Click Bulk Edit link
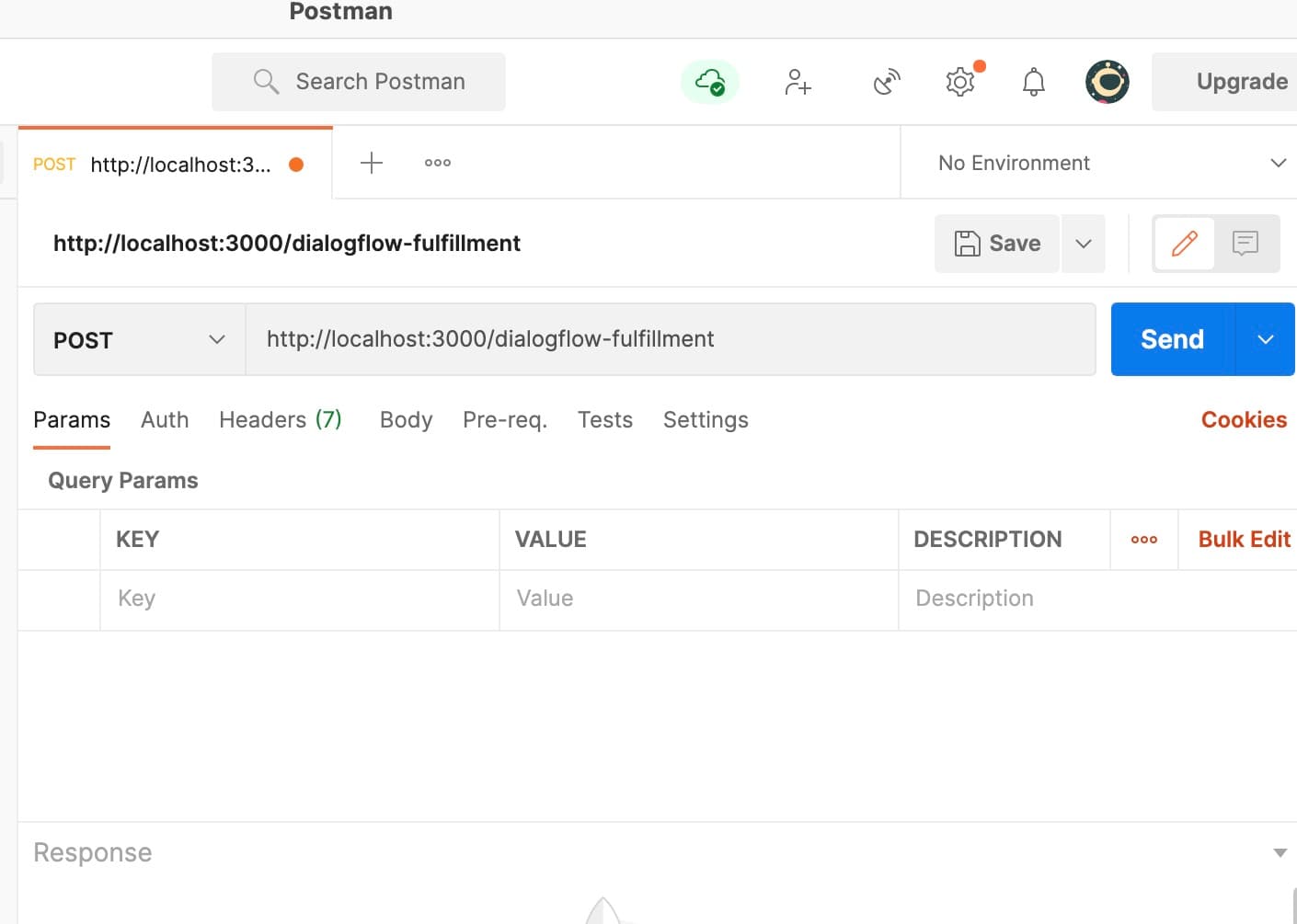Screen dimensions: 1297x924 tap(1245, 540)
